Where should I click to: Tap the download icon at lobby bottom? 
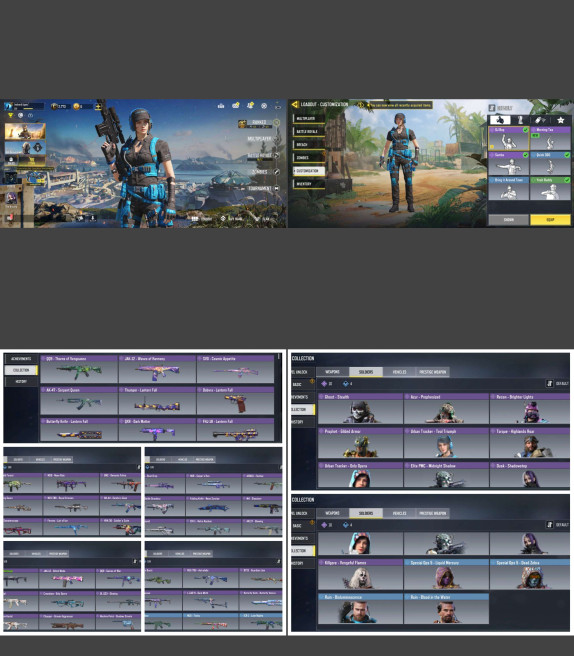point(92,218)
